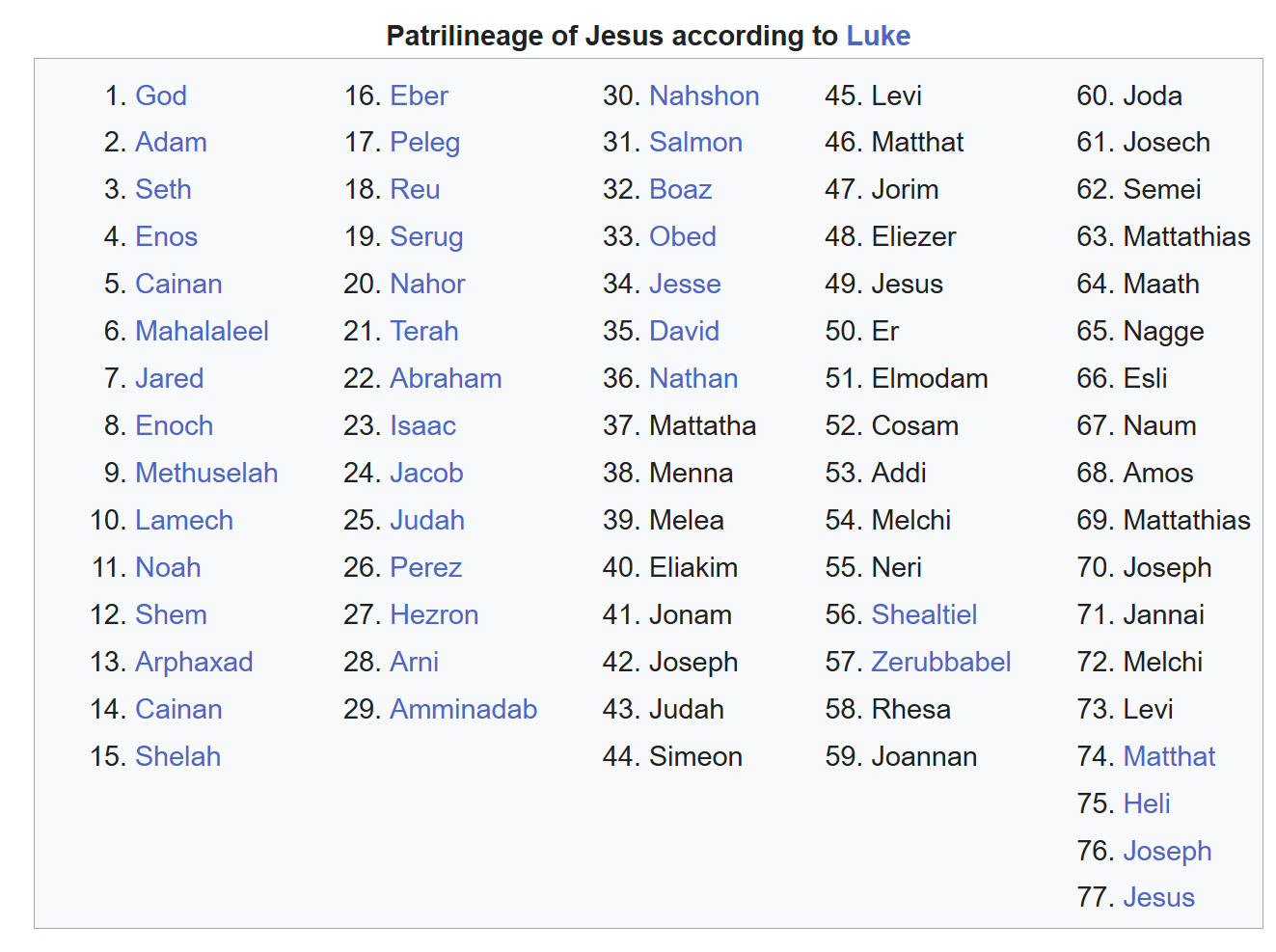Click the Matthat link at number 74
1276x952 pixels.
coord(1169,756)
